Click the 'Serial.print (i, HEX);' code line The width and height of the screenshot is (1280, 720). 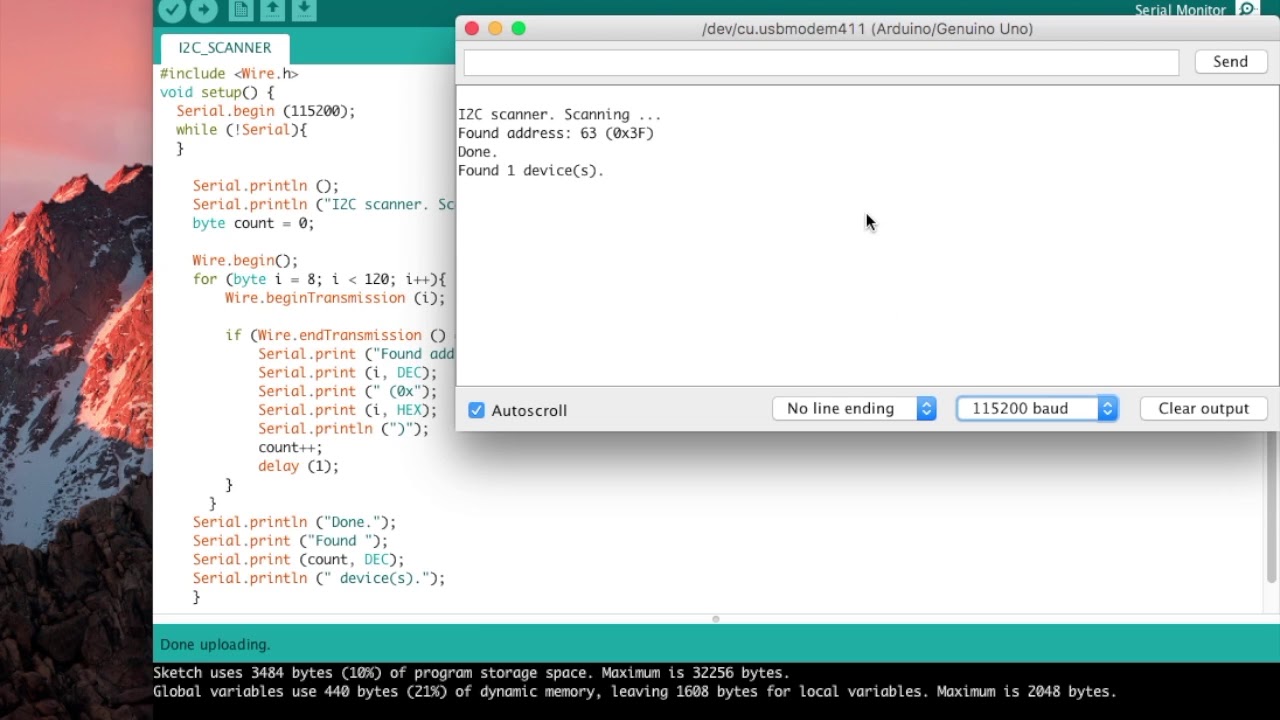coord(348,410)
